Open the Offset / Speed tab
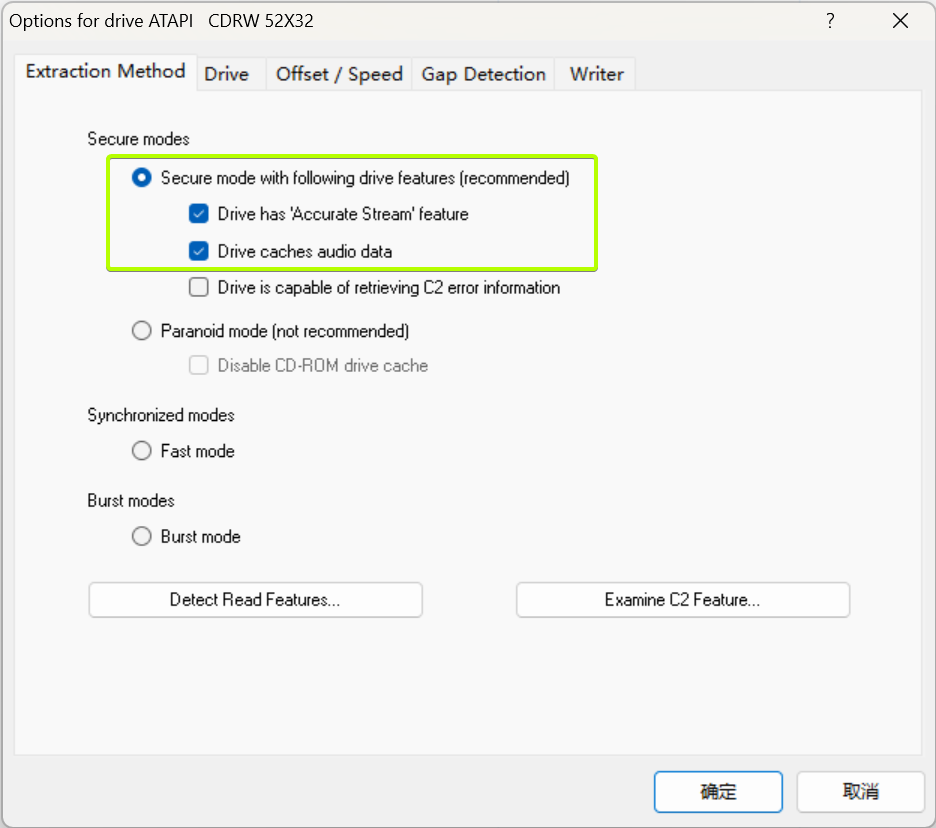The image size is (936, 828). pos(339,74)
